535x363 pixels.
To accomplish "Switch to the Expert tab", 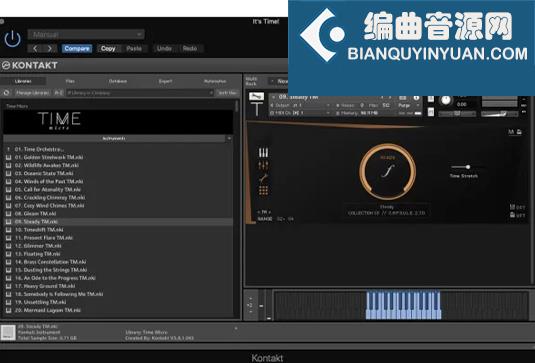I will 165,81.
